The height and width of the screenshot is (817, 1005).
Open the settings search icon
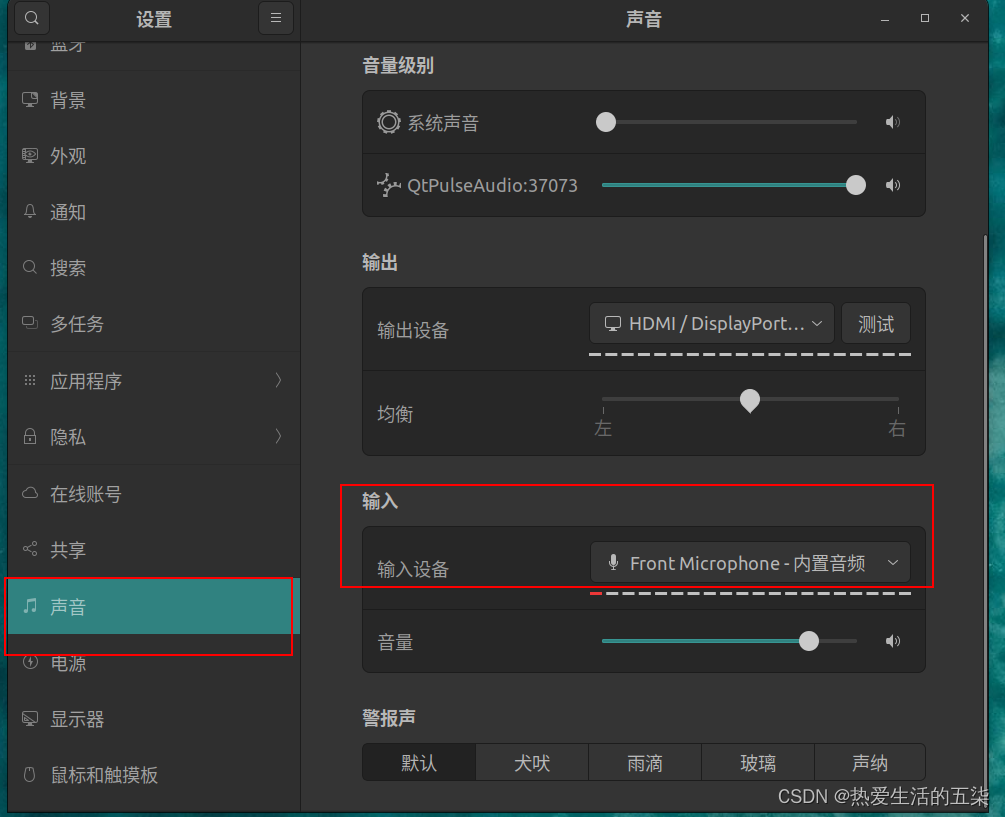pyautogui.click(x=31, y=18)
